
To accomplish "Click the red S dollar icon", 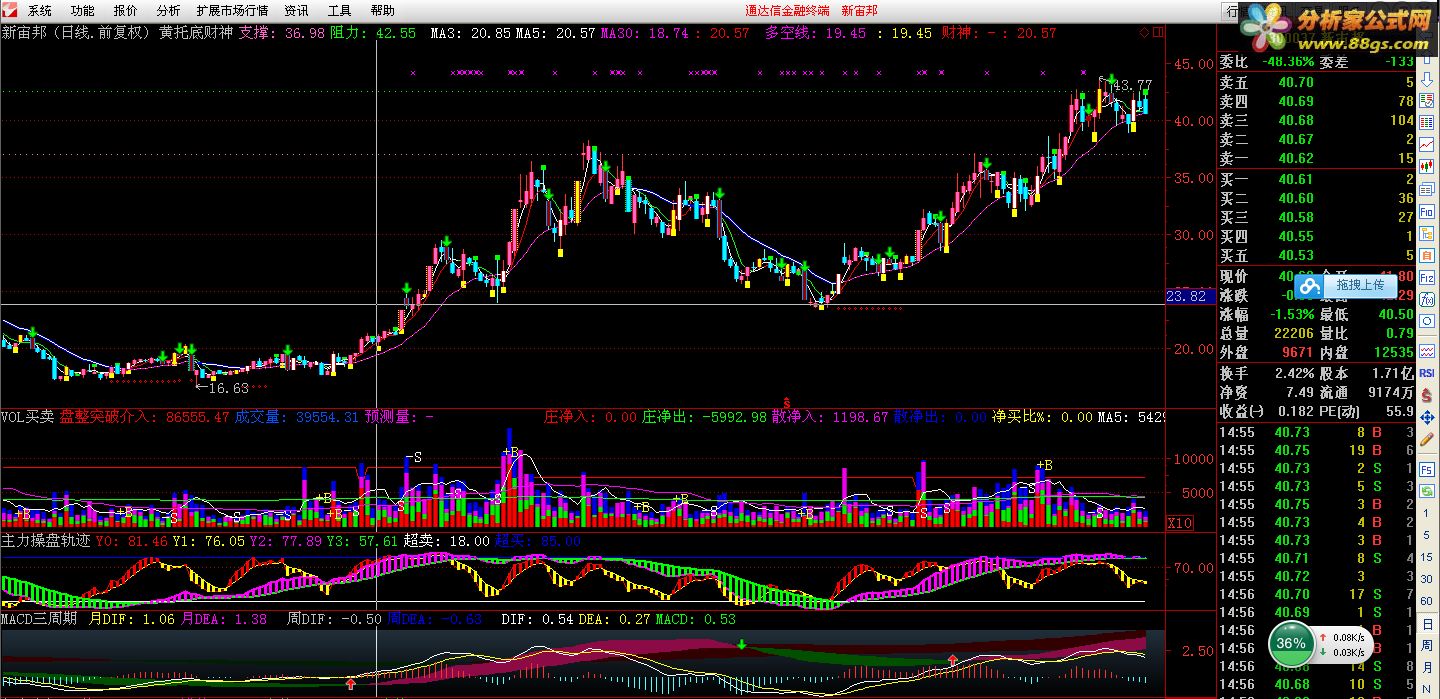I will [1427, 395].
